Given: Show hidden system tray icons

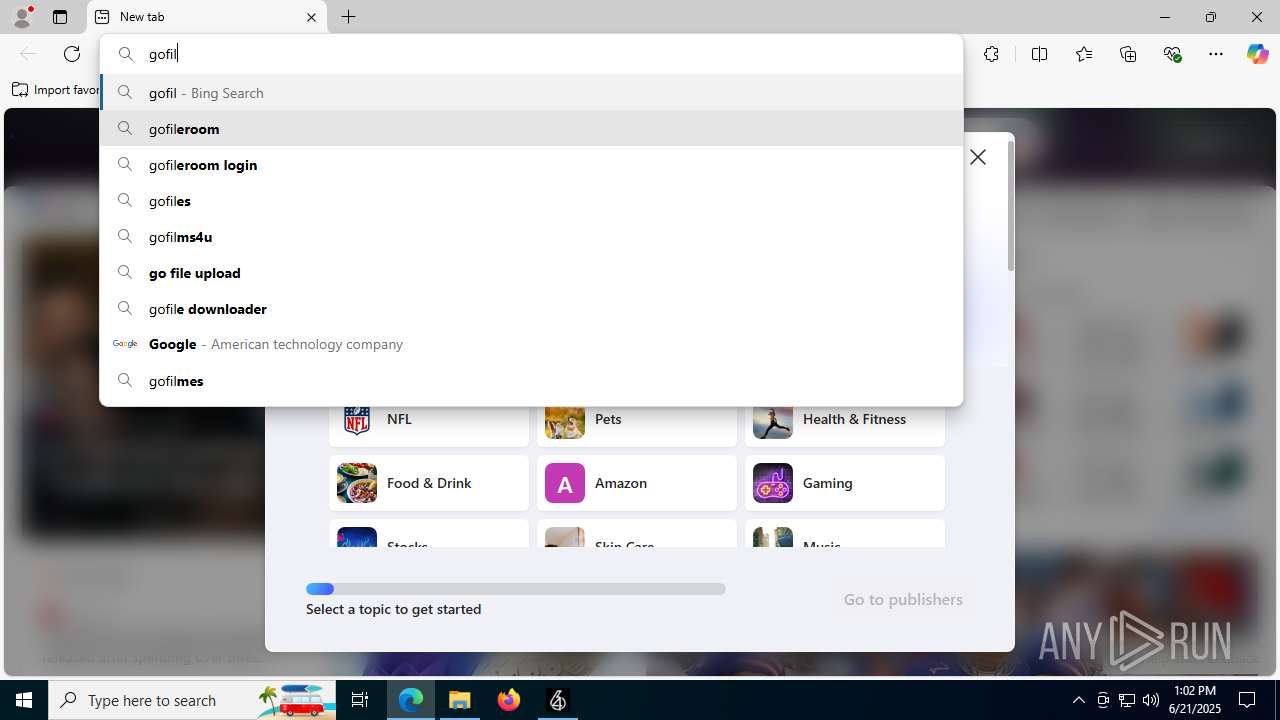Looking at the screenshot, I should click(1078, 700).
